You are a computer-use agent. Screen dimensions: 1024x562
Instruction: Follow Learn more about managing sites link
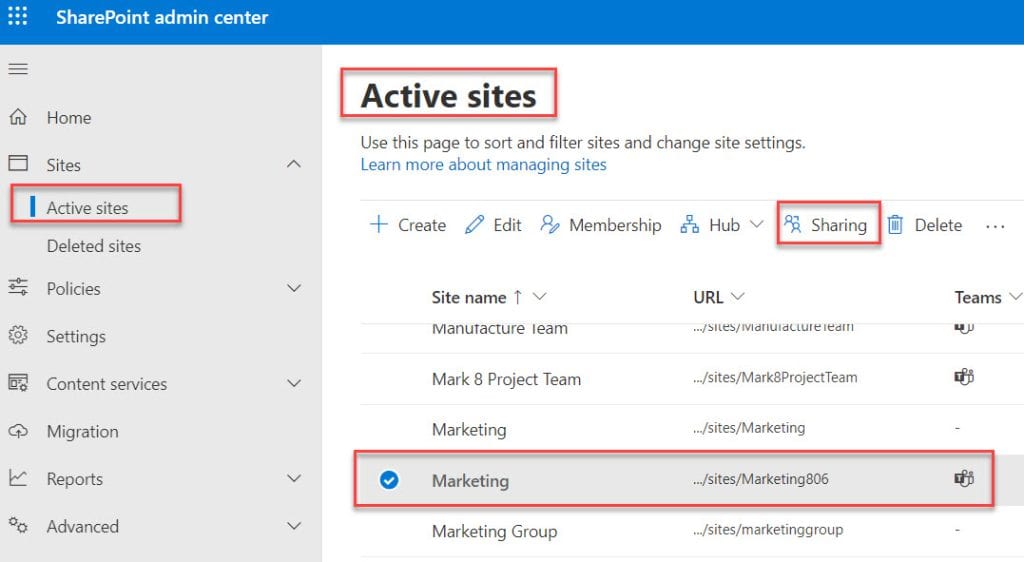click(483, 164)
